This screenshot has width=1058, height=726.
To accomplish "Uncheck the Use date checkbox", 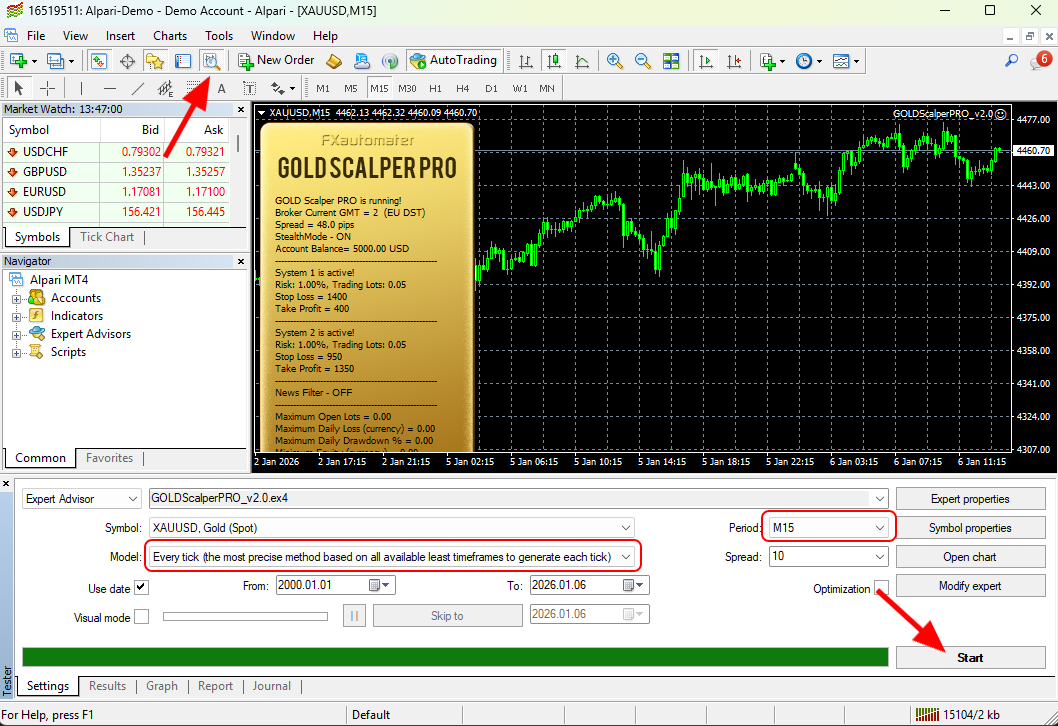I will pyautogui.click(x=140, y=588).
